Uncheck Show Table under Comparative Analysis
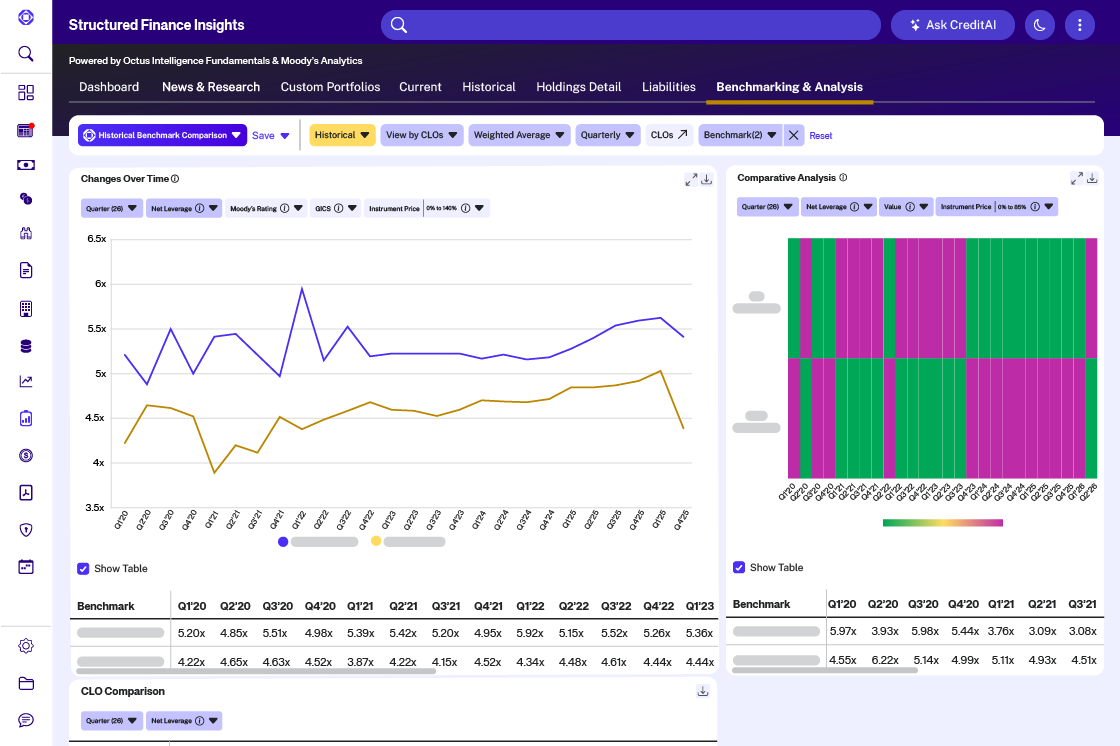Screen dimensions: 1120x746 (739, 567)
